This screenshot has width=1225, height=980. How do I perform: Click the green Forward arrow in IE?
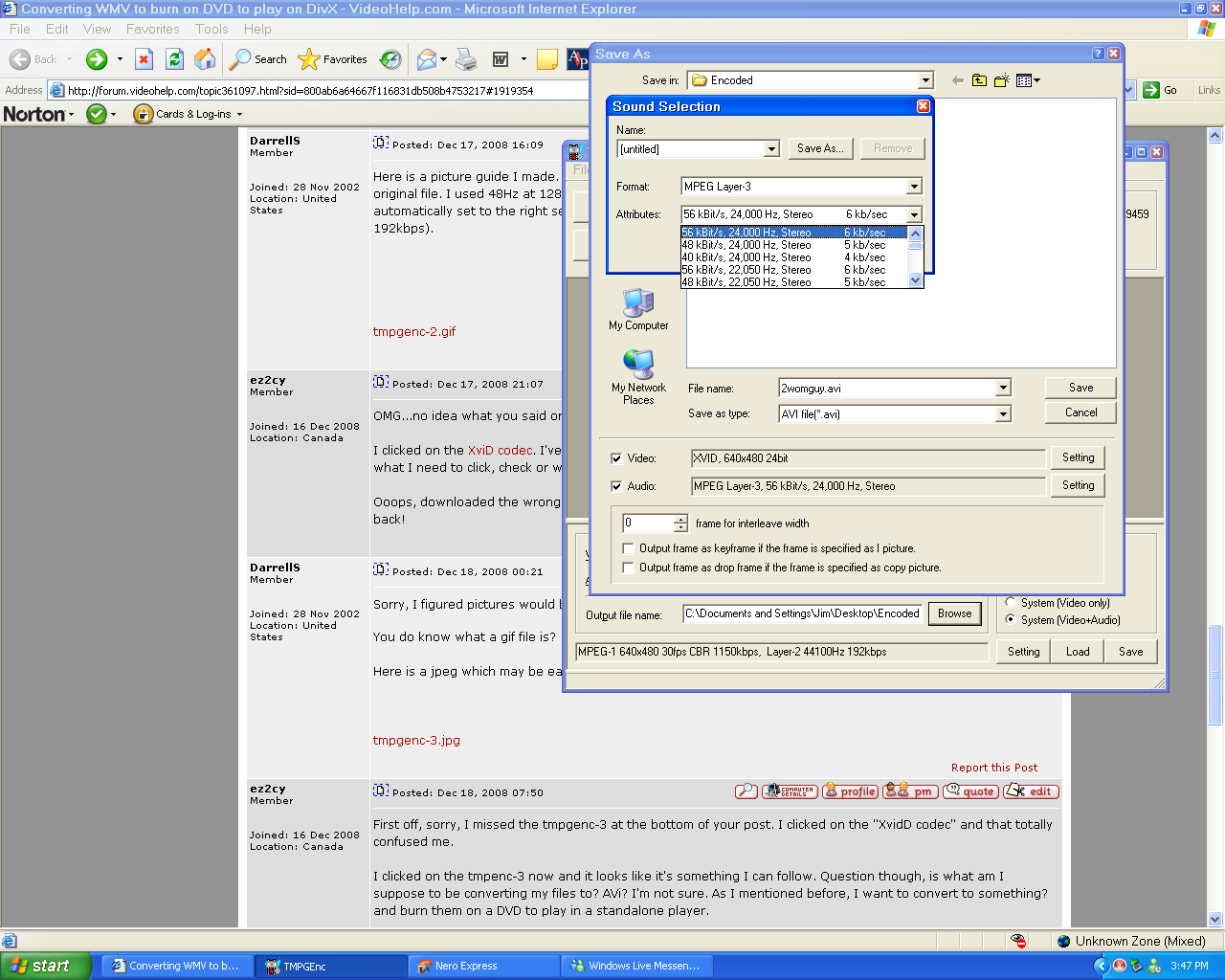point(97,59)
